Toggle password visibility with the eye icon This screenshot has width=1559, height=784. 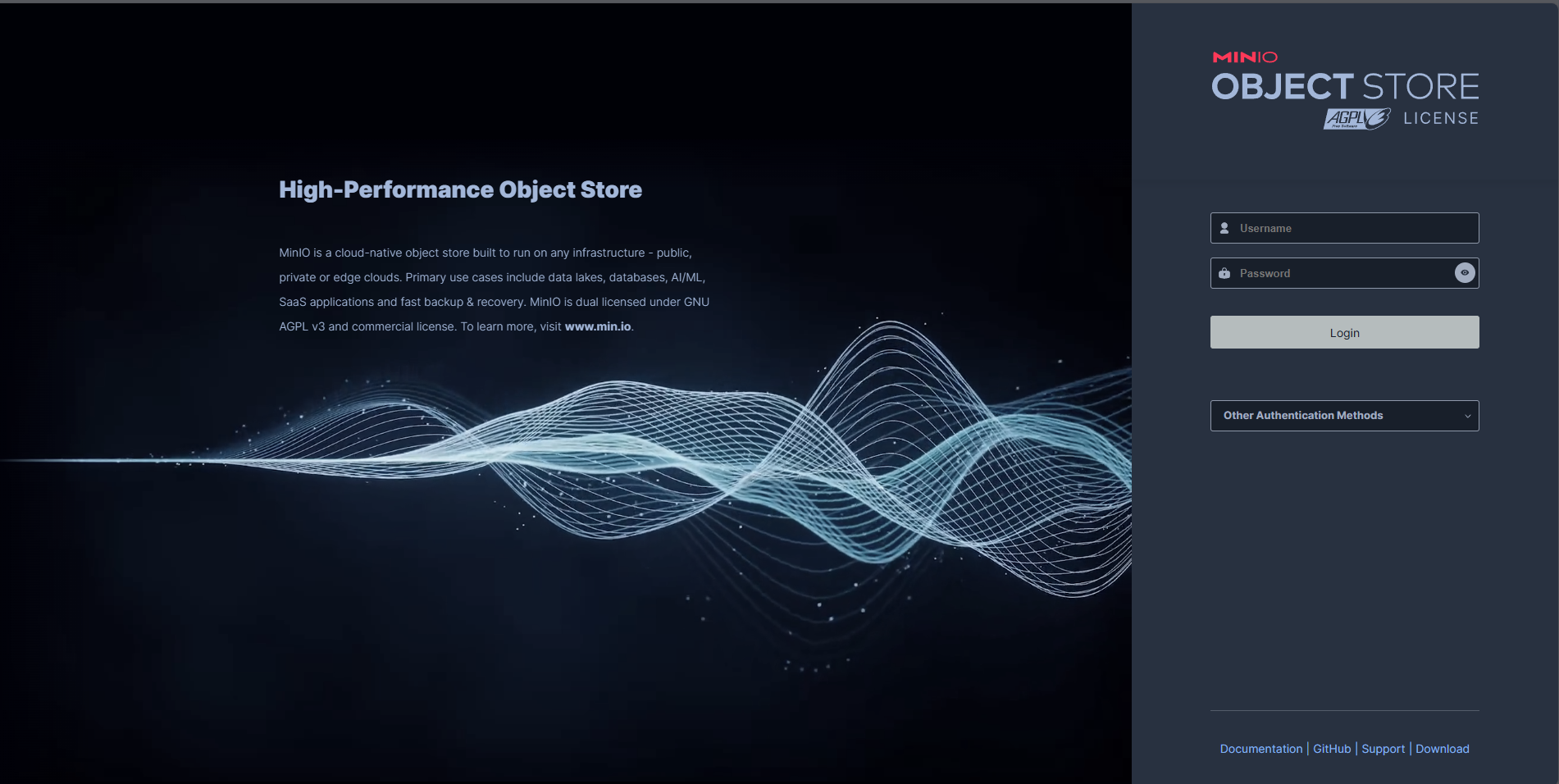(x=1464, y=273)
